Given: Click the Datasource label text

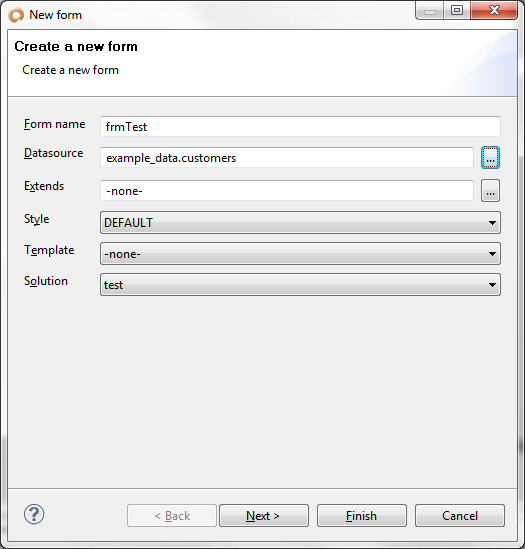Looking at the screenshot, I should (53, 153).
